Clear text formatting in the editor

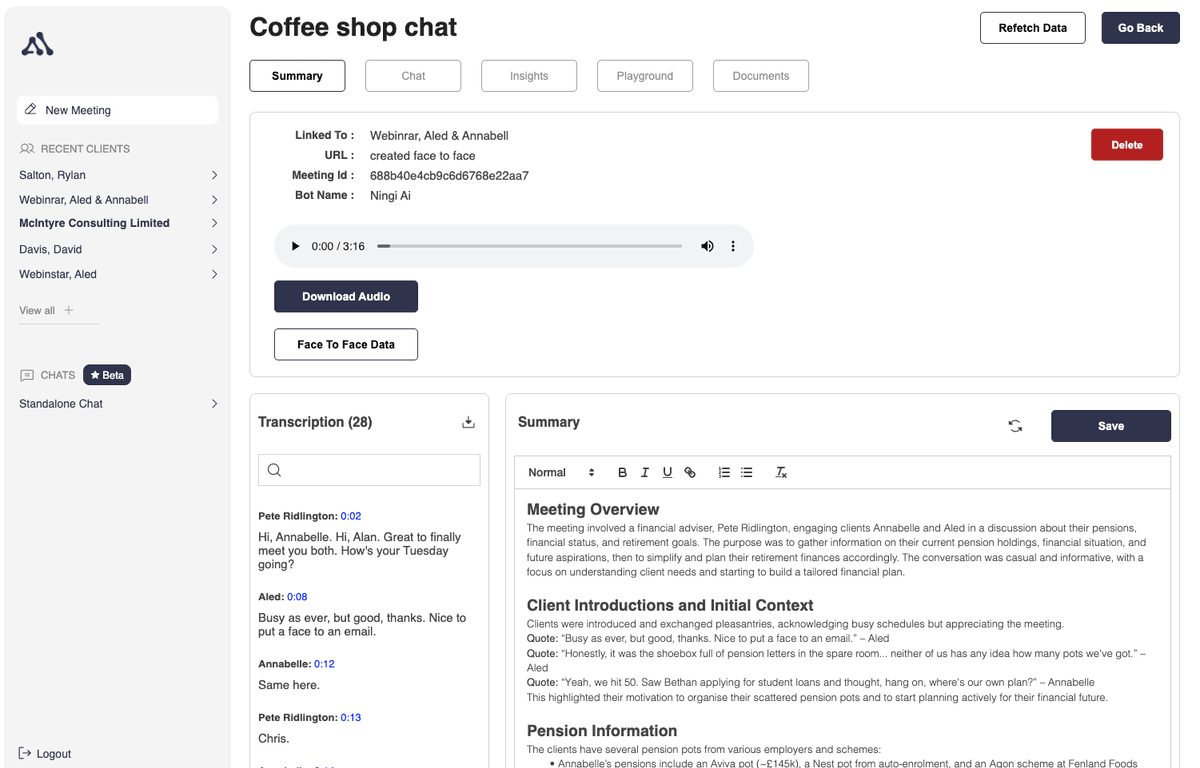[x=782, y=473]
